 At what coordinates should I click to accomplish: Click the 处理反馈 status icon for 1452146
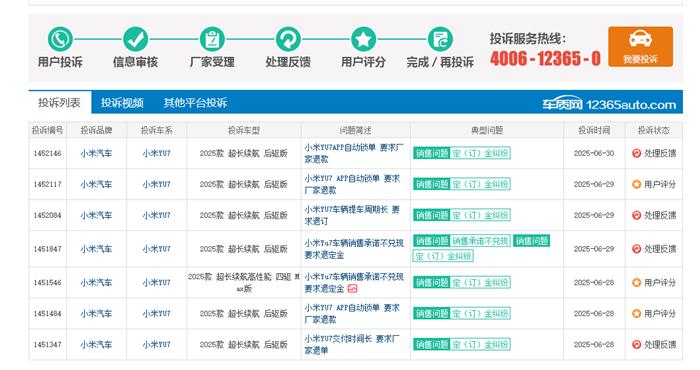[x=637, y=153]
